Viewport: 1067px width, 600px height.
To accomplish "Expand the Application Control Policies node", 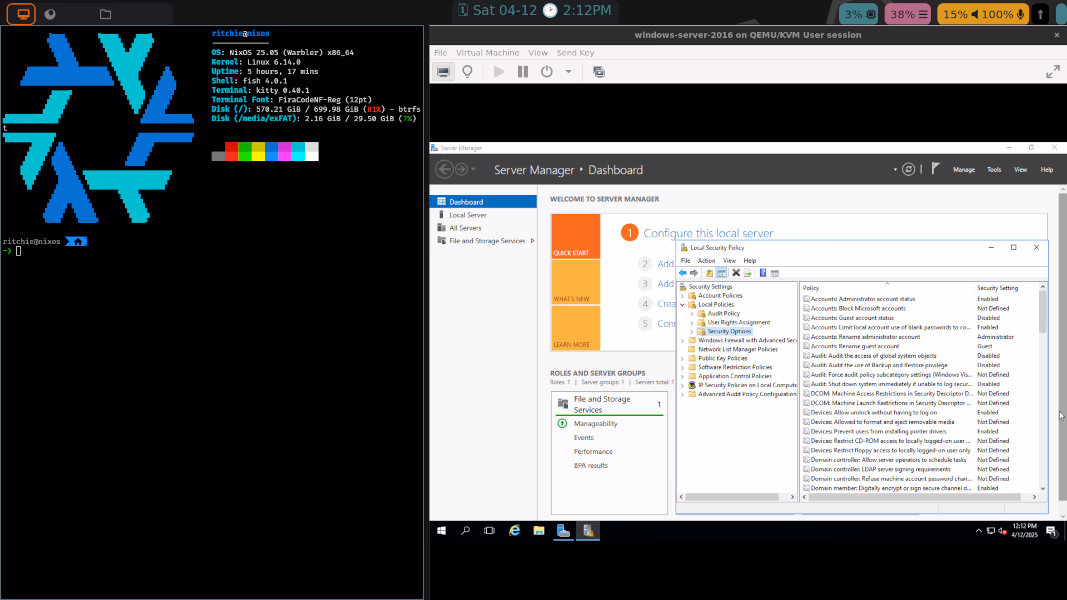I will tap(683, 376).
